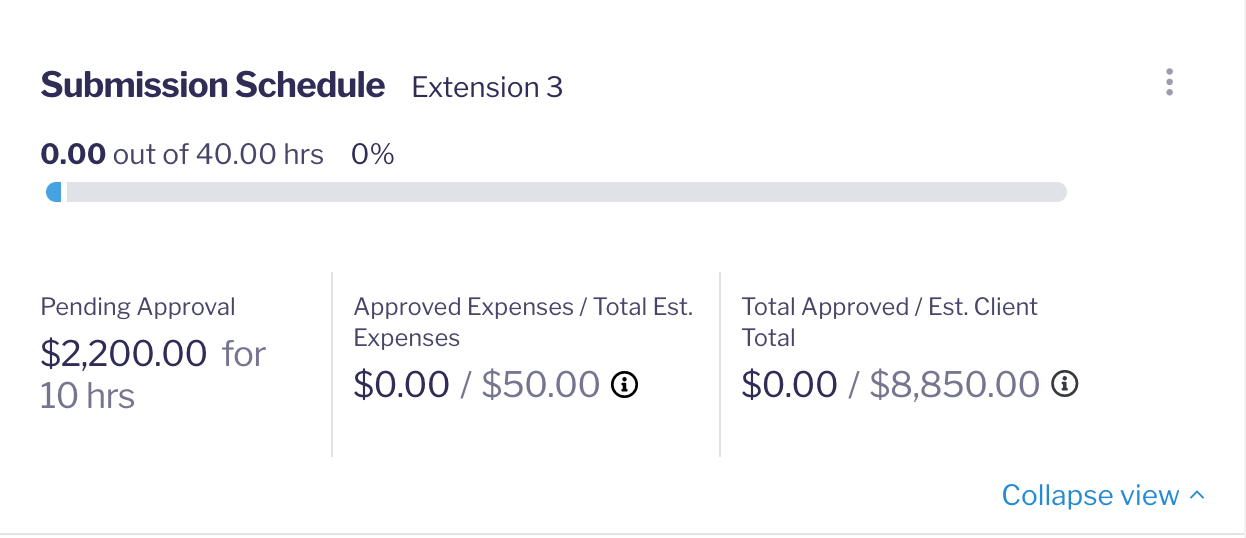Click the 0% progress percentage
The image size is (1246, 538).
click(x=372, y=155)
